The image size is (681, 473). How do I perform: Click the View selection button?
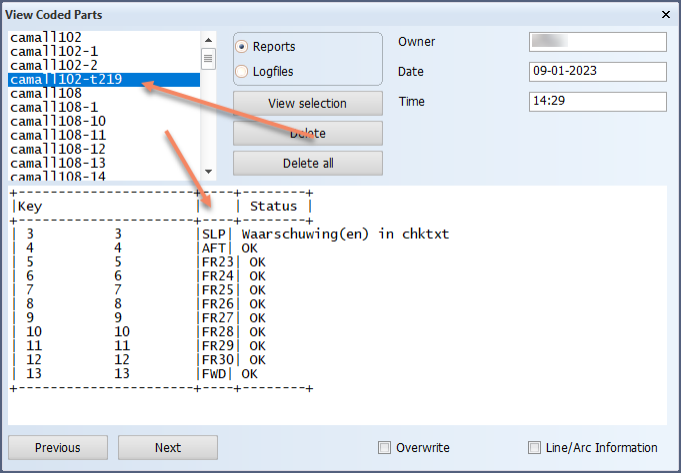307,103
